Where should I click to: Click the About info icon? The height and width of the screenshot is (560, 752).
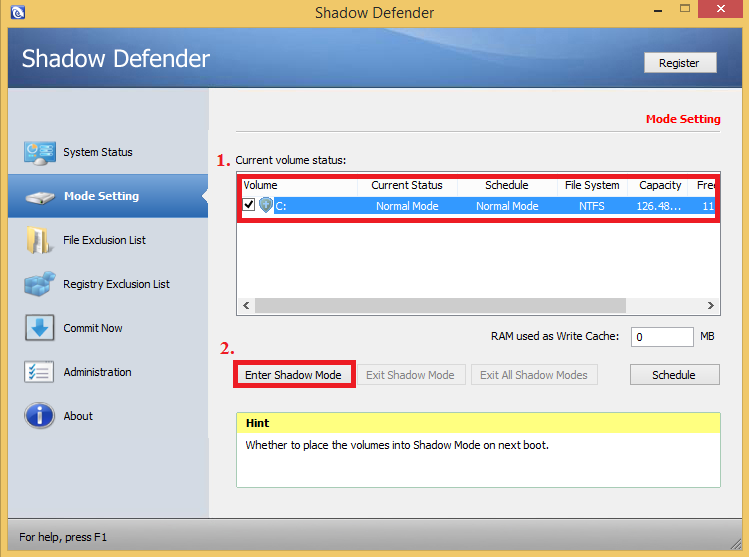click(39, 416)
